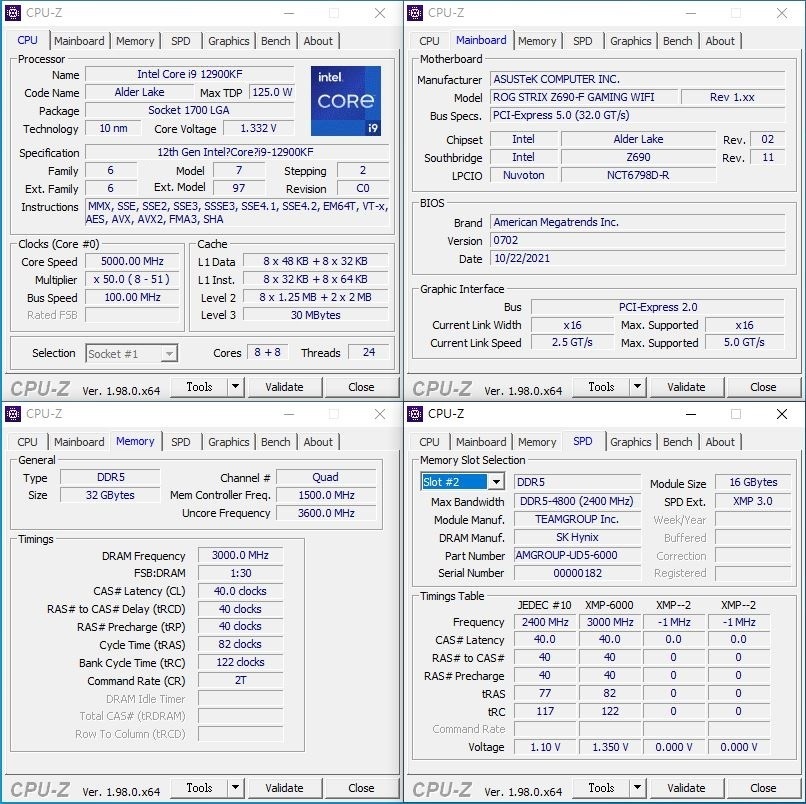
Task: Click the CPU-Z app icon in the Mainboard window
Action: point(414,12)
